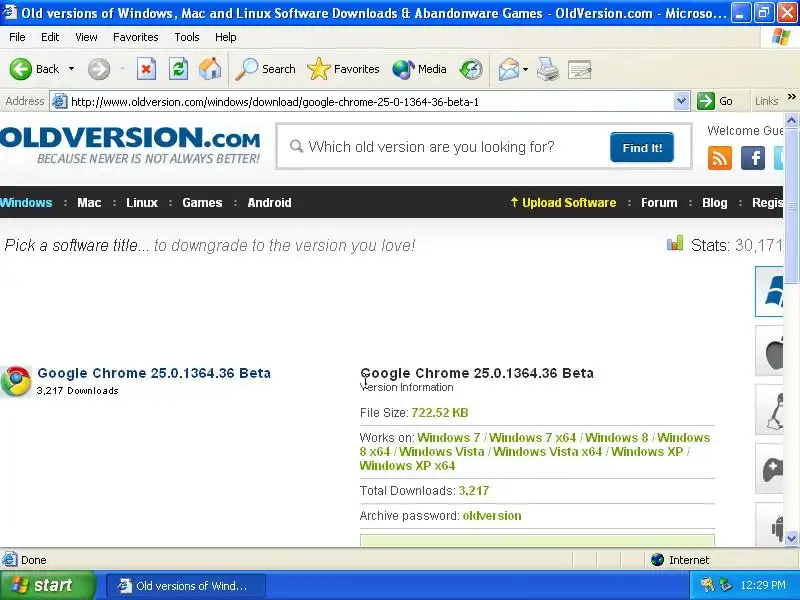Click the keys icon in system tray
The width and height of the screenshot is (800, 600).
pyautogui.click(x=707, y=585)
